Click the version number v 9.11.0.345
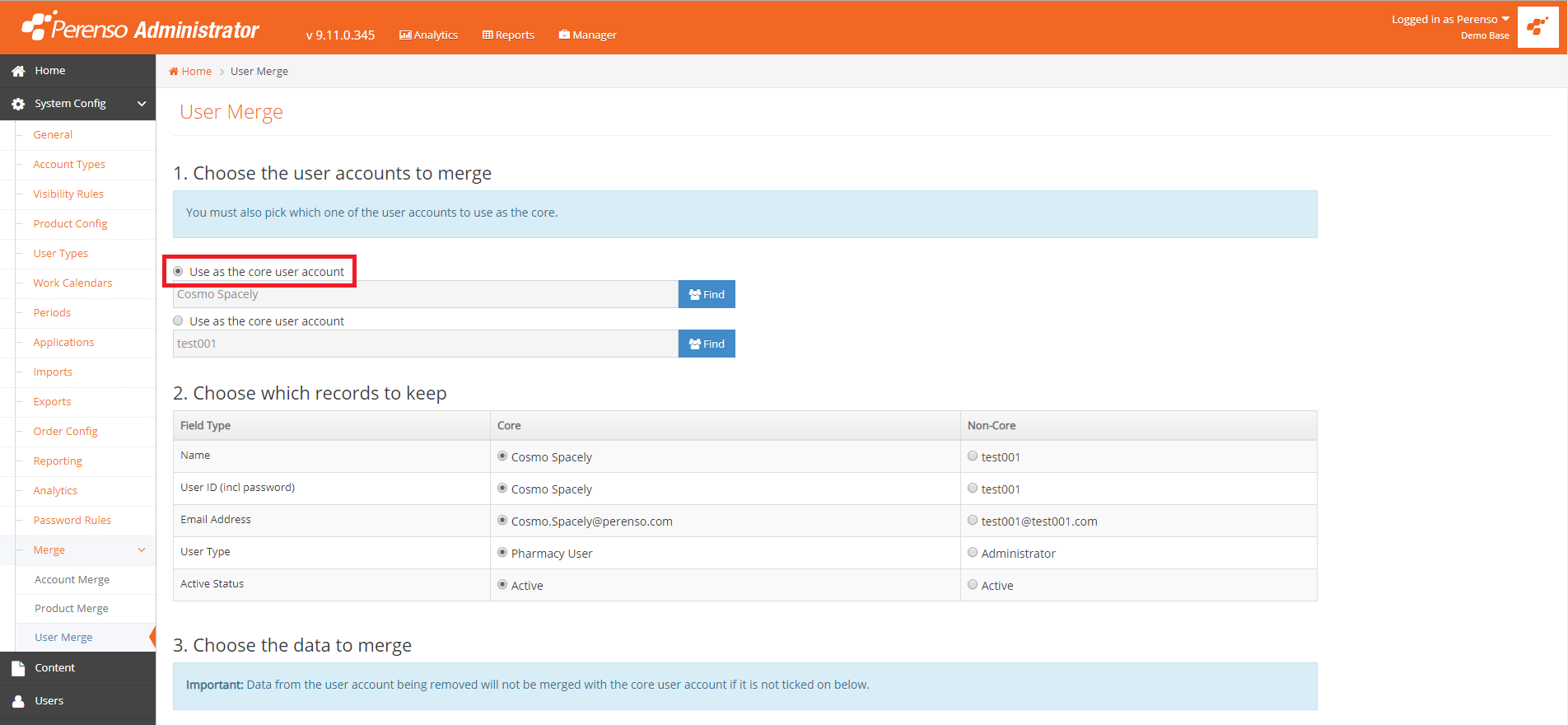 (340, 35)
